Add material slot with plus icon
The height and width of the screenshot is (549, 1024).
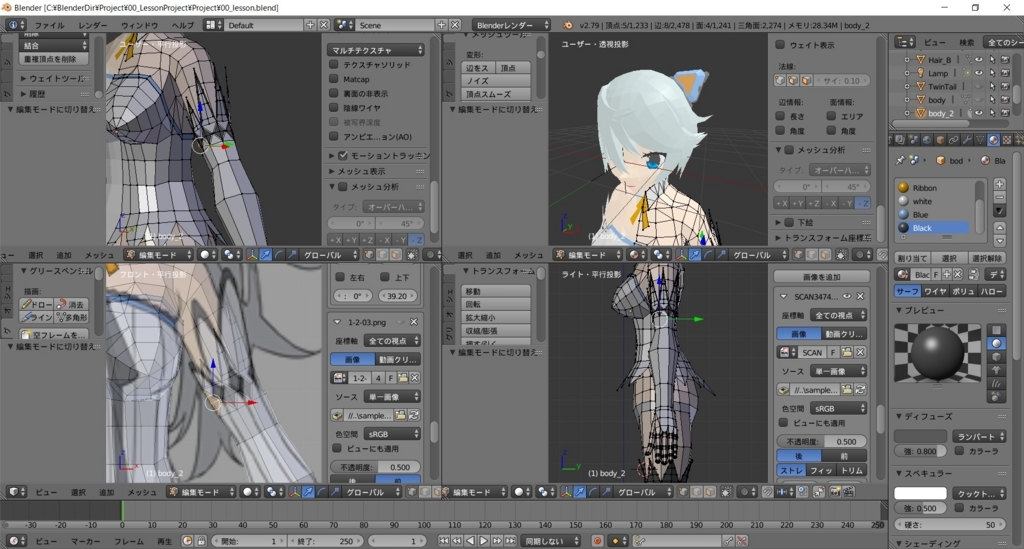(x=999, y=184)
